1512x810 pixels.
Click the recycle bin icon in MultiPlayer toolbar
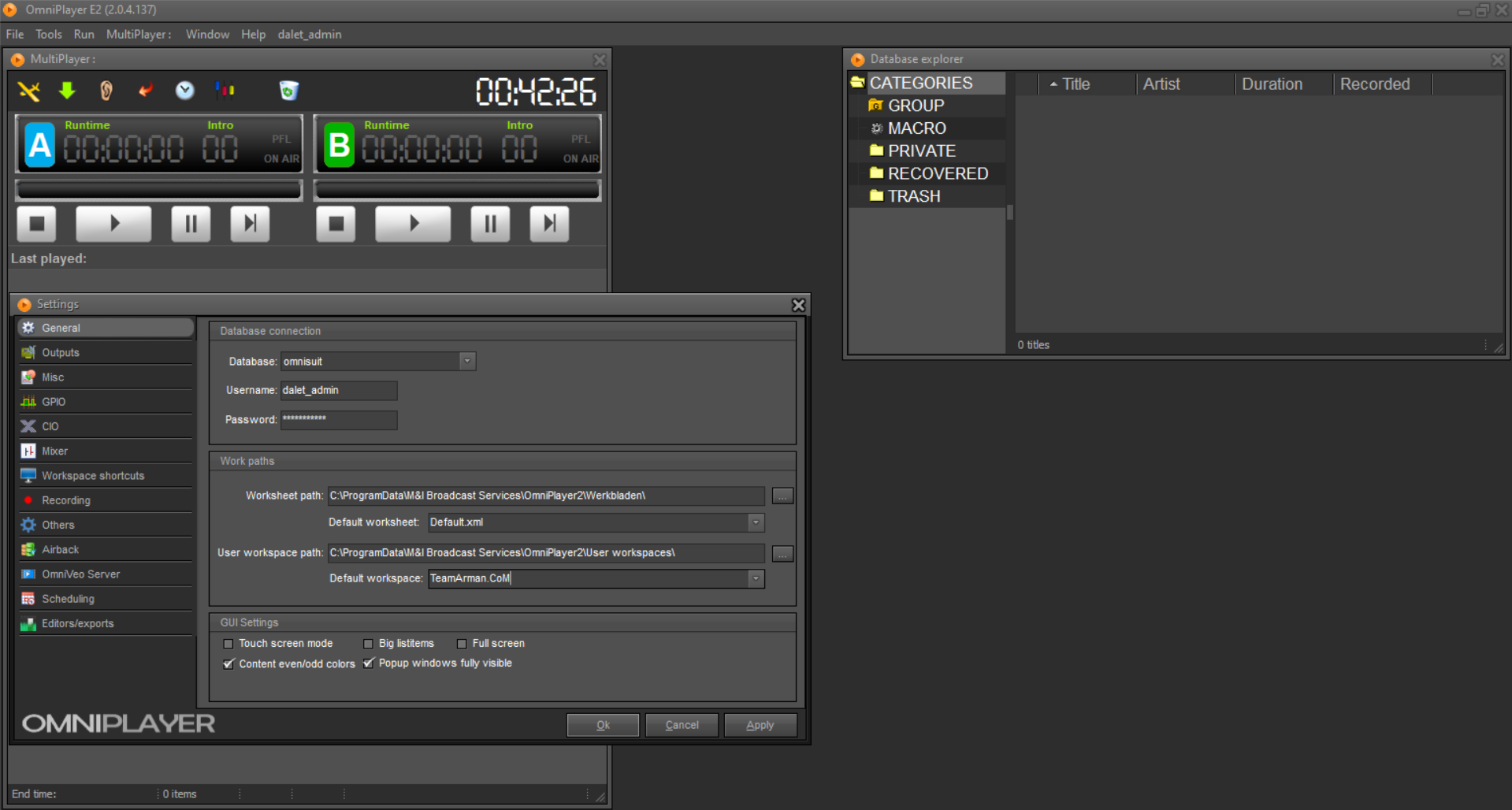click(x=289, y=91)
